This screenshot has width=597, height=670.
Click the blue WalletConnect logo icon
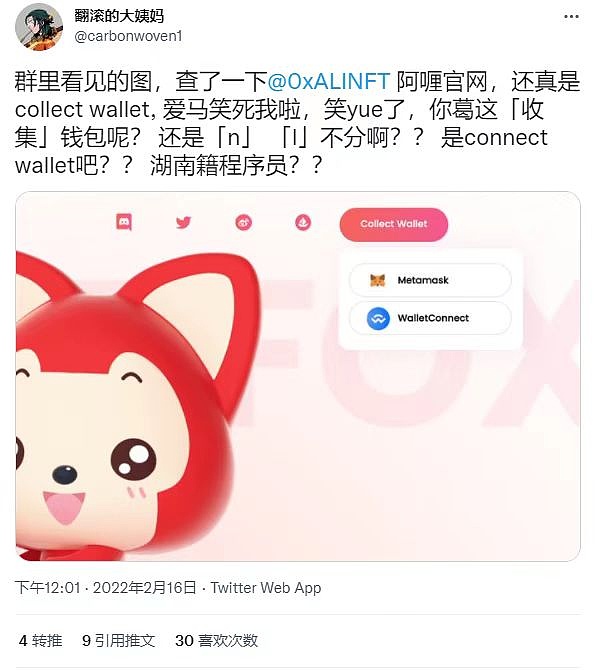click(x=378, y=318)
